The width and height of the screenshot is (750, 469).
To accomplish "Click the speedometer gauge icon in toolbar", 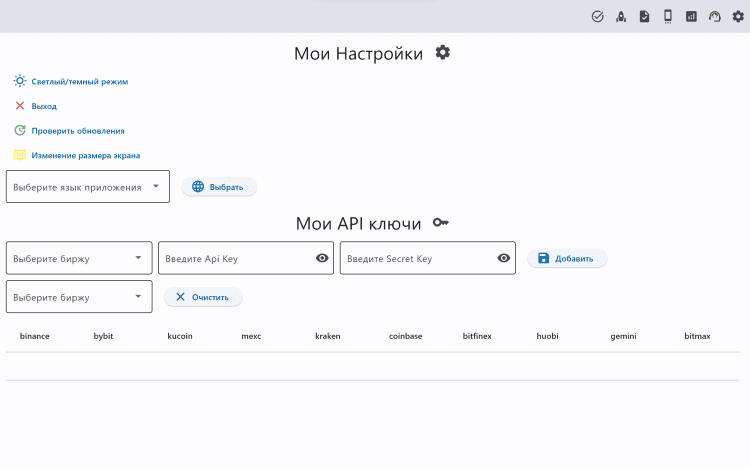I will (714, 16).
